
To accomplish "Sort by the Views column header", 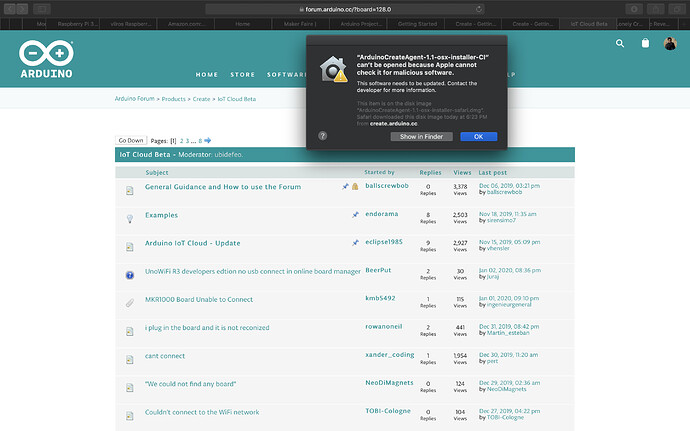I will [462, 173].
